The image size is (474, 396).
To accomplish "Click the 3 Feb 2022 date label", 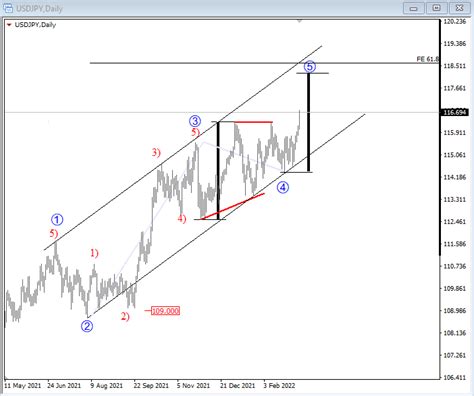I will click(279, 386).
